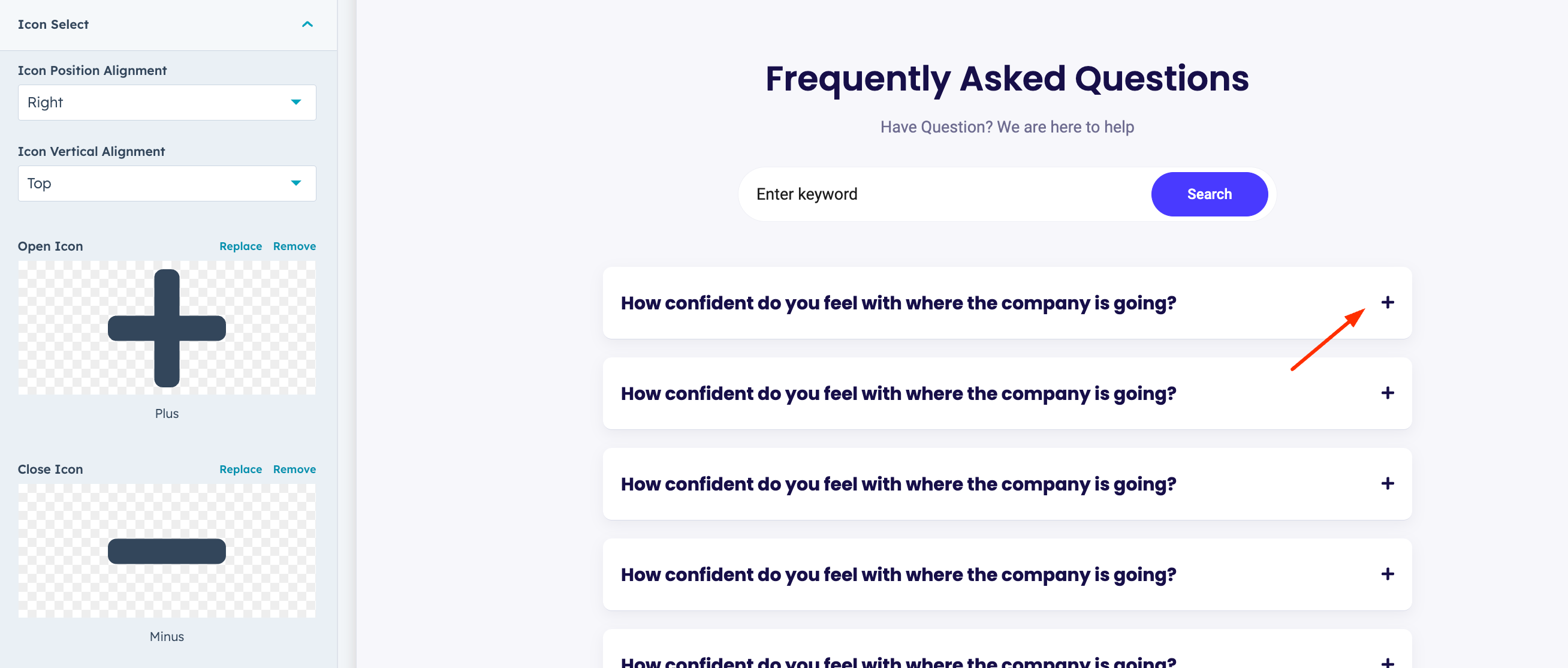Click the Frequently Asked Questions heading
Viewport: 1568px width, 668px height.
(1007, 79)
